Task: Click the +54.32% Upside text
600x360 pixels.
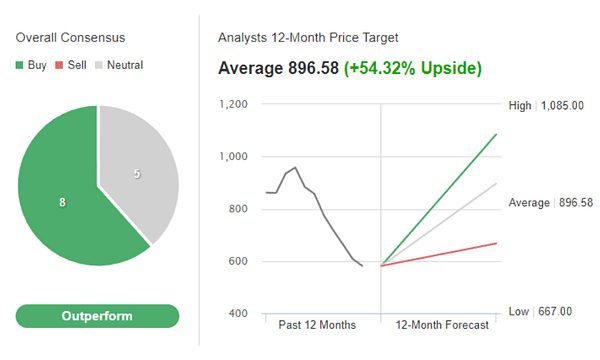Action: pyautogui.click(x=413, y=68)
